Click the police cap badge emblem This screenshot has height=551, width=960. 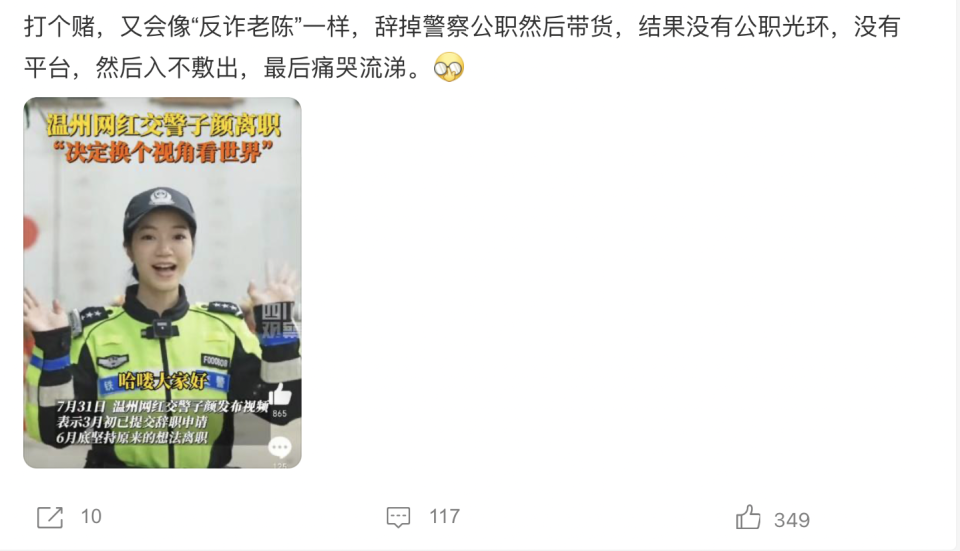point(161,197)
